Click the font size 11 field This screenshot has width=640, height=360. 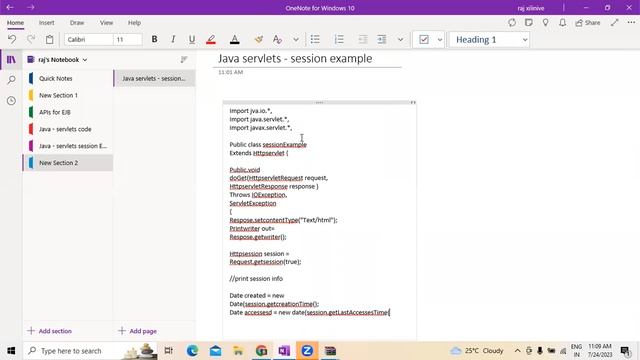pos(128,40)
